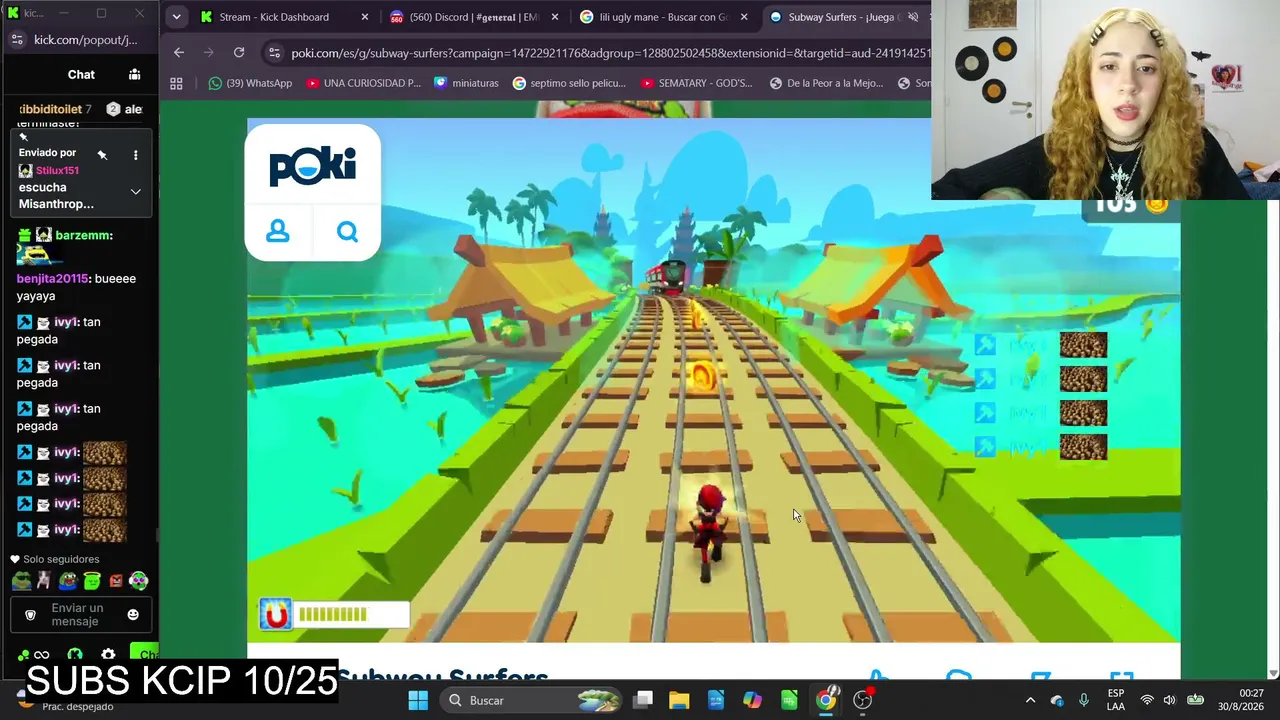Mute the Subway Surfers tab audio
This screenshot has height=720, width=1280.
[913, 17]
